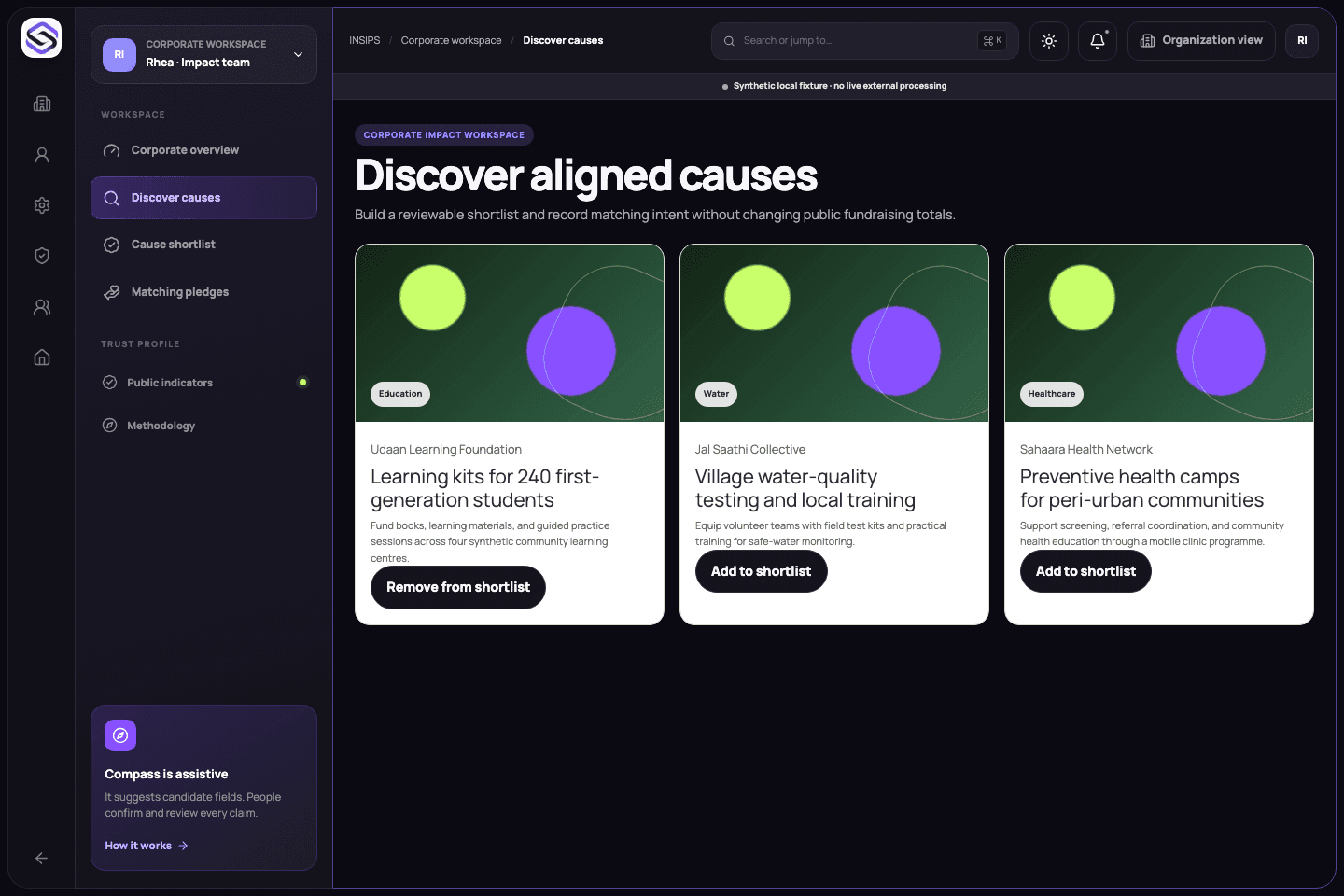Click the Preventive health camps title

click(1141, 488)
